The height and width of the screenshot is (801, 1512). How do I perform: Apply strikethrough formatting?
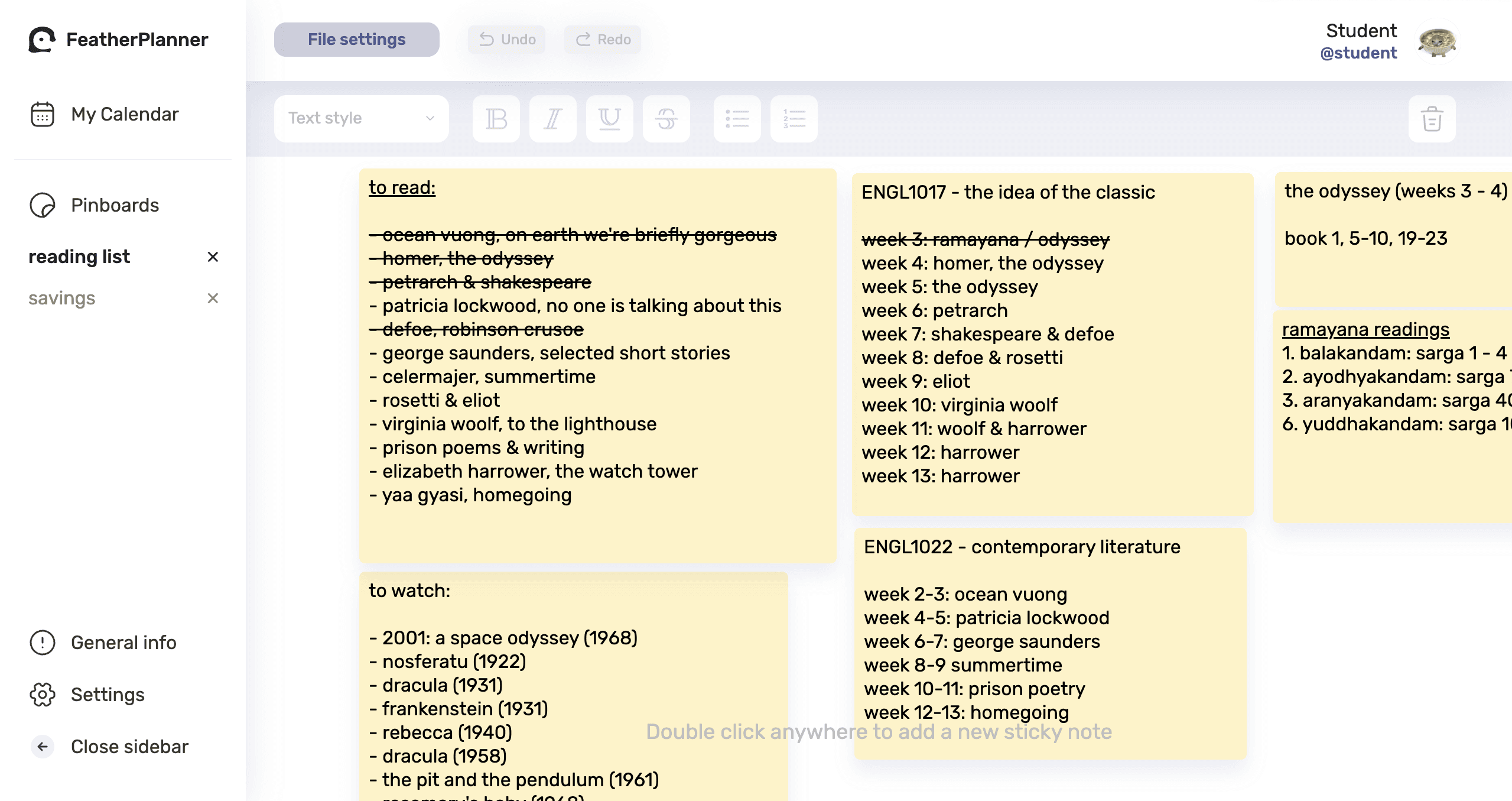point(666,119)
